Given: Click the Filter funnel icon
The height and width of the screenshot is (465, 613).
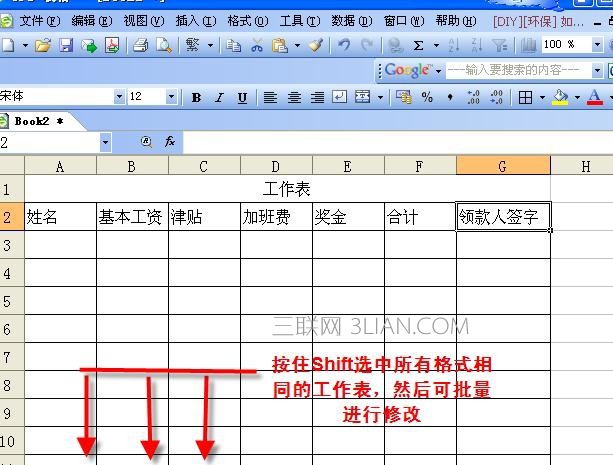Looking at the screenshot, I should click(x=500, y=46).
